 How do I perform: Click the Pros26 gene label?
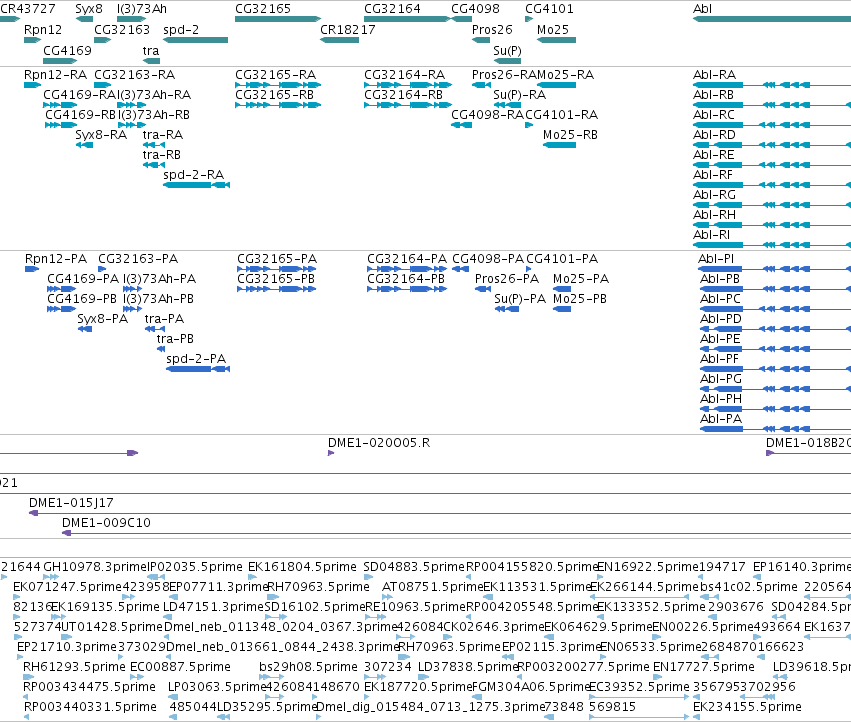492,30
